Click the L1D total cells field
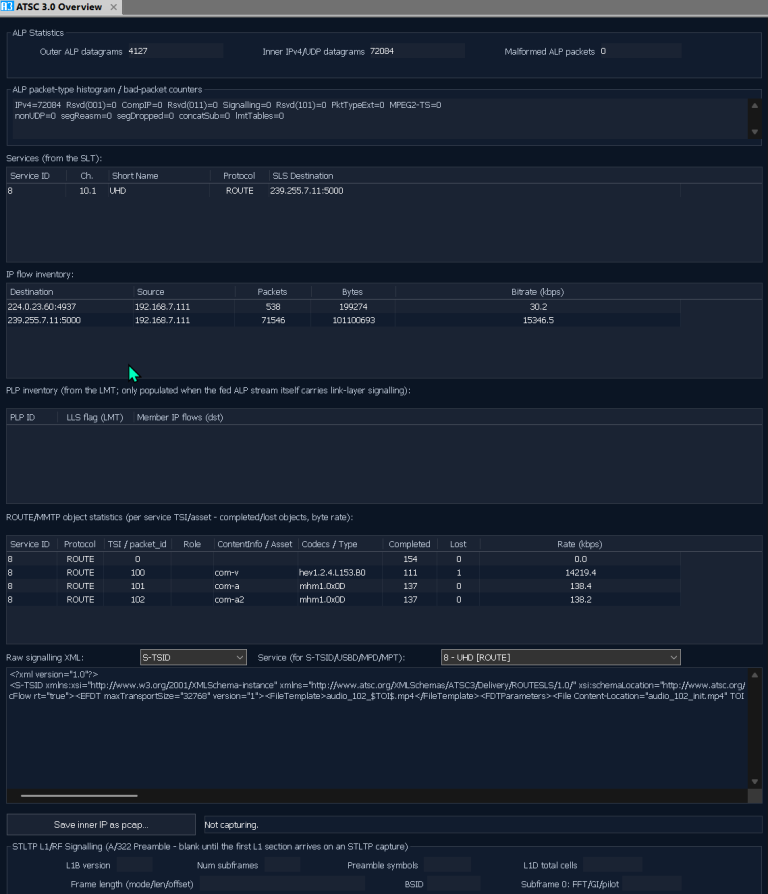Screen dimensions: 768x894 612,865
